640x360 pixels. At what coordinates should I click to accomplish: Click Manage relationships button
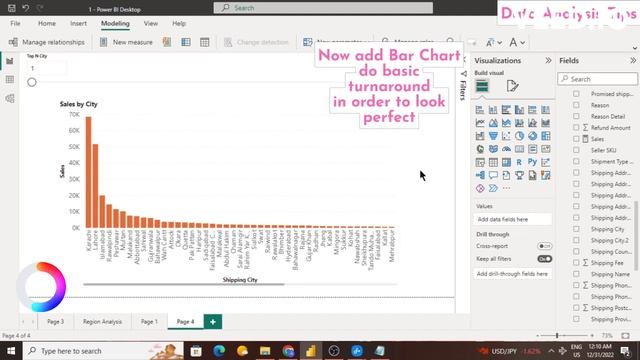[x=47, y=42]
